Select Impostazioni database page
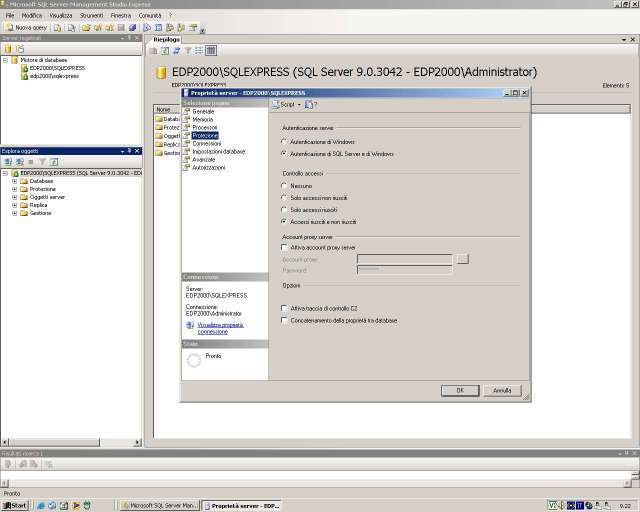 (219, 151)
